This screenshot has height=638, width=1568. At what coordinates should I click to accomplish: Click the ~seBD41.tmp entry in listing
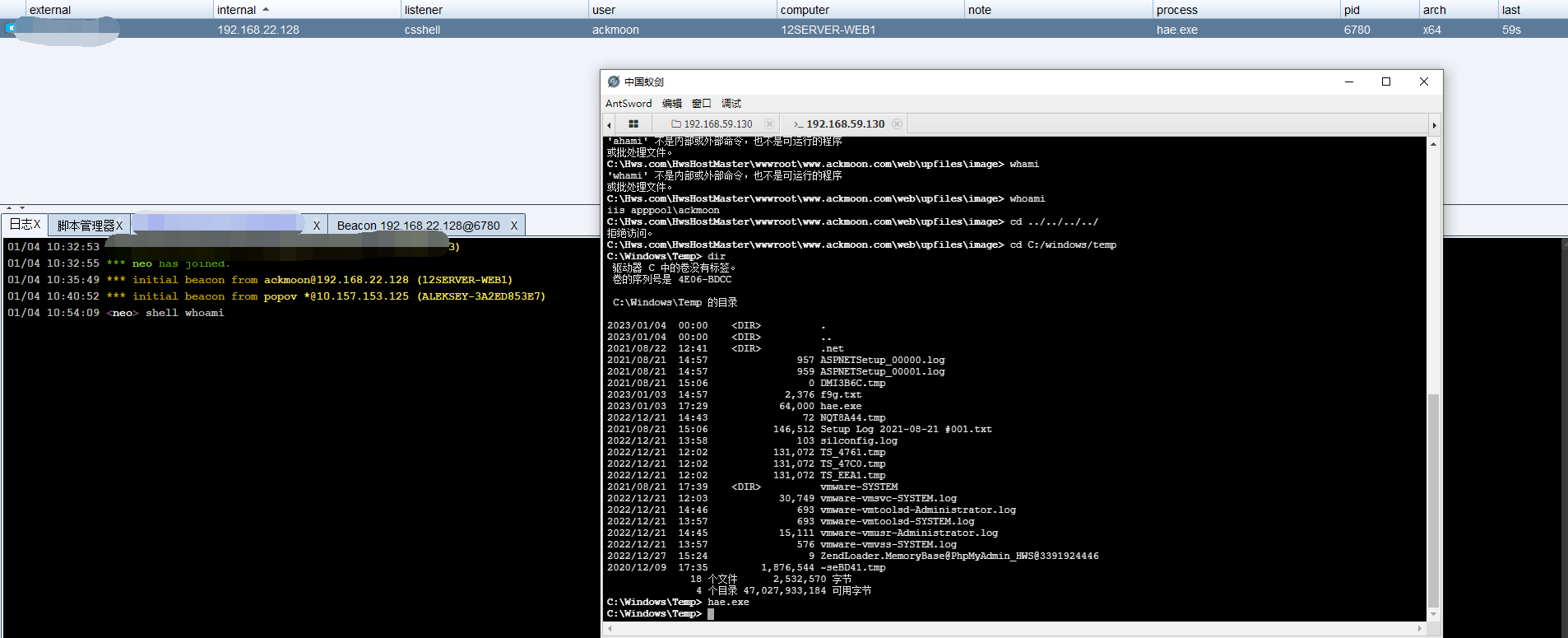pyautogui.click(x=853, y=567)
